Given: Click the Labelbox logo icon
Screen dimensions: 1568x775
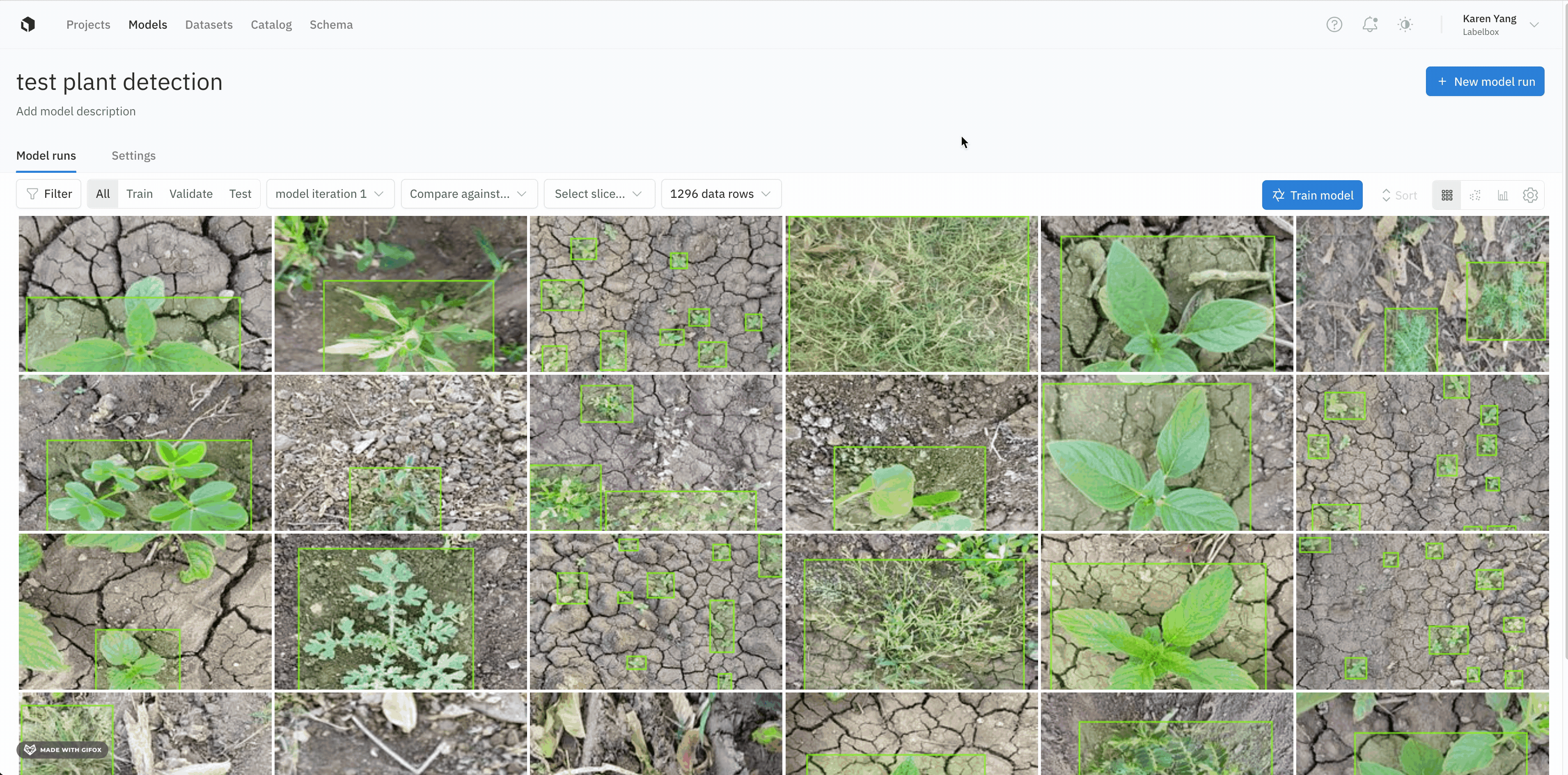Looking at the screenshot, I should tap(28, 24).
